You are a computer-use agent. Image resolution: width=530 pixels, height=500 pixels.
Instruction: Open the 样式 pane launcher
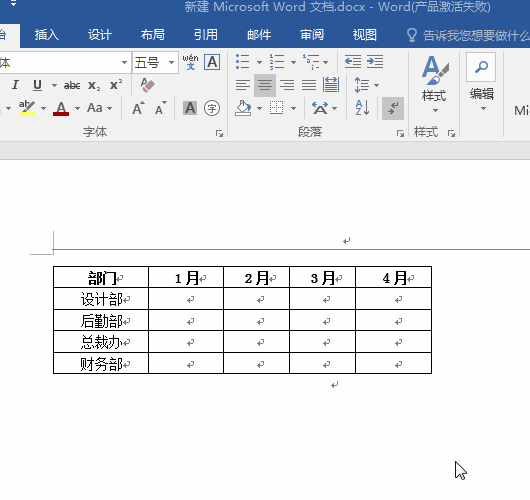point(451,134)
